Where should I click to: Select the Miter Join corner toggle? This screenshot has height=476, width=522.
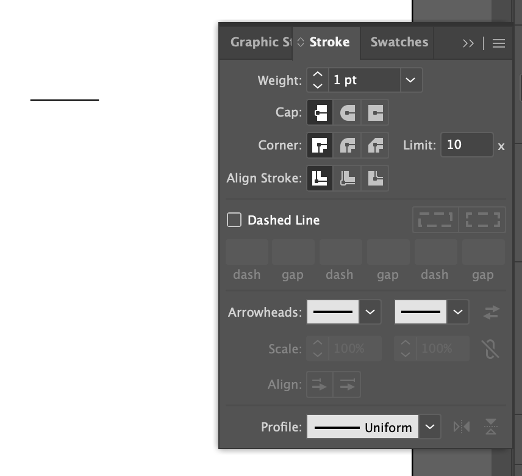pos(320,145)
